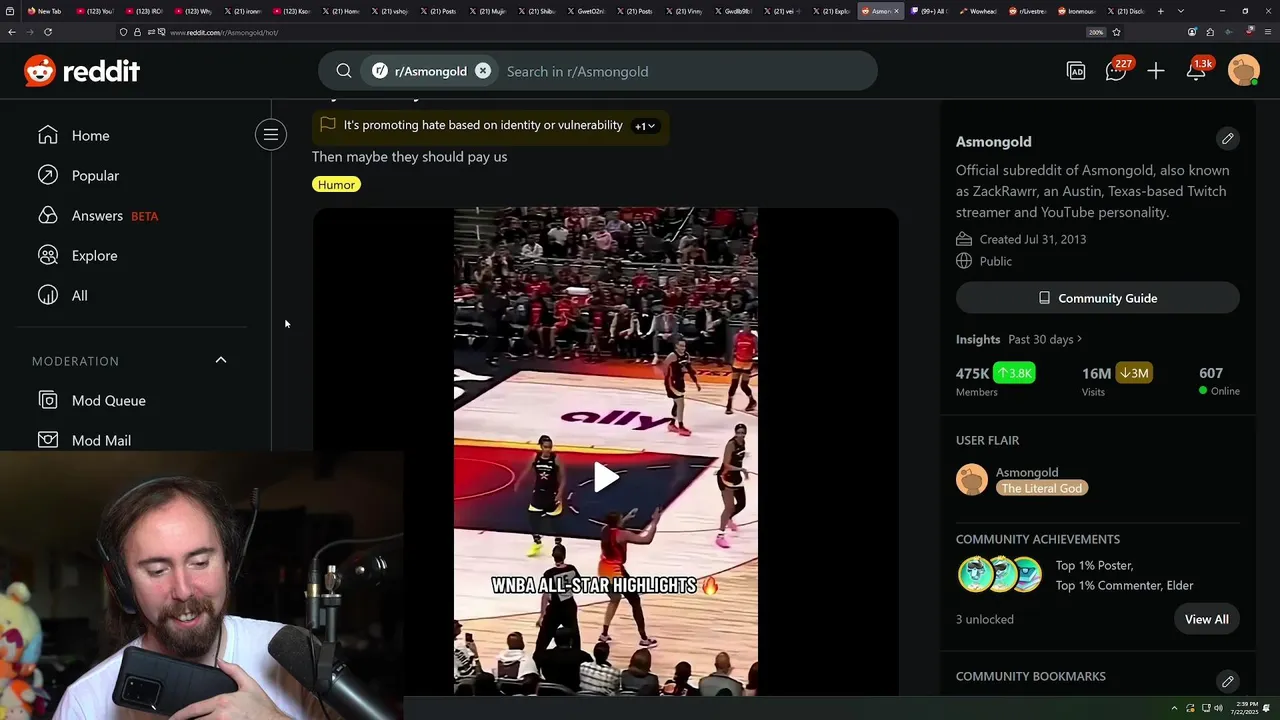Viewport: 1280px width, 720px height.
Task: Open the Firefox application menu
Action: pos(1268,32)
